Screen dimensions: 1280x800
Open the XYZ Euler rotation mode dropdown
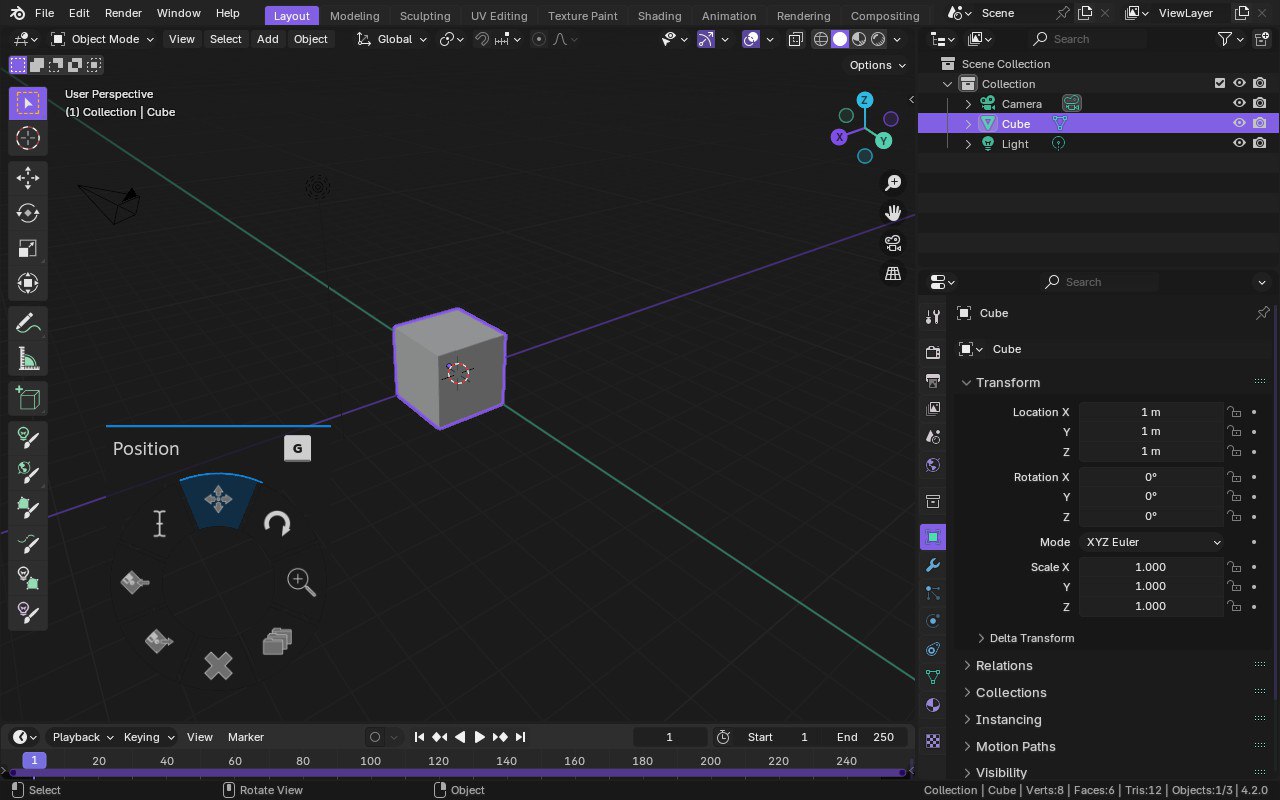coord(1152,542)
